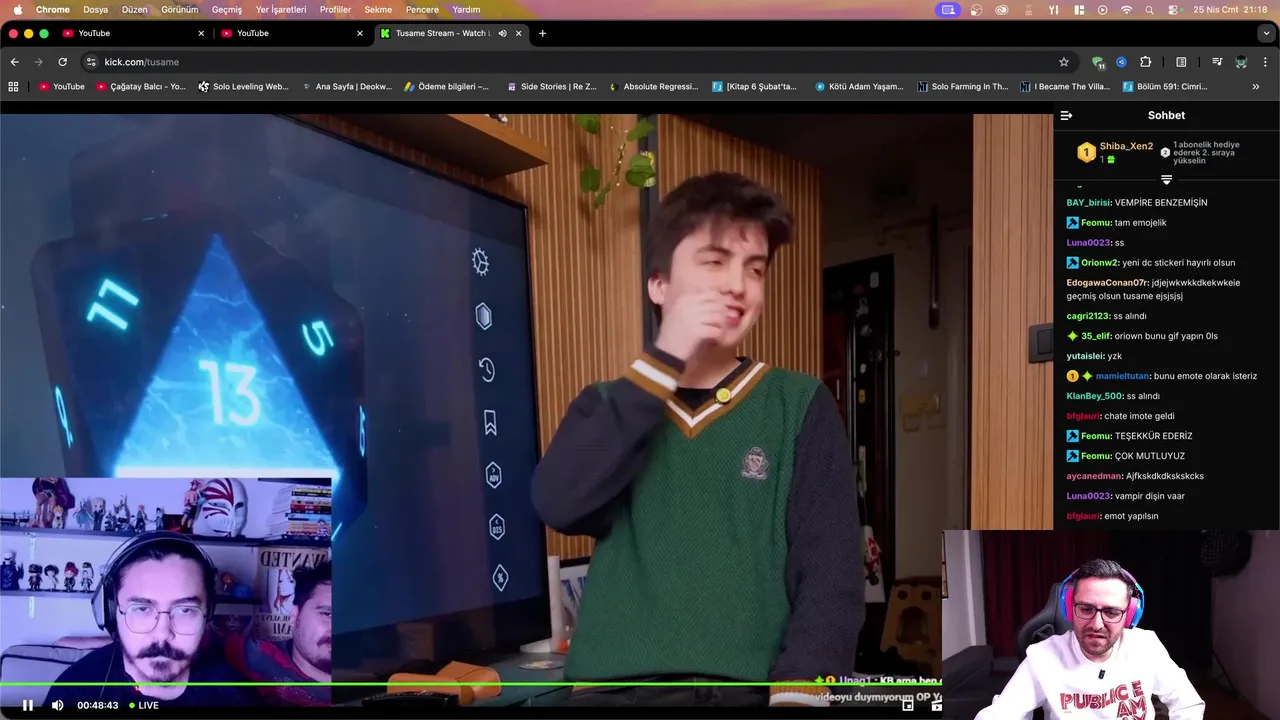Open the Chrome Extensions puzzle menu
This screenshot has width=1280, height=720.
click(x=1146, y=62)
